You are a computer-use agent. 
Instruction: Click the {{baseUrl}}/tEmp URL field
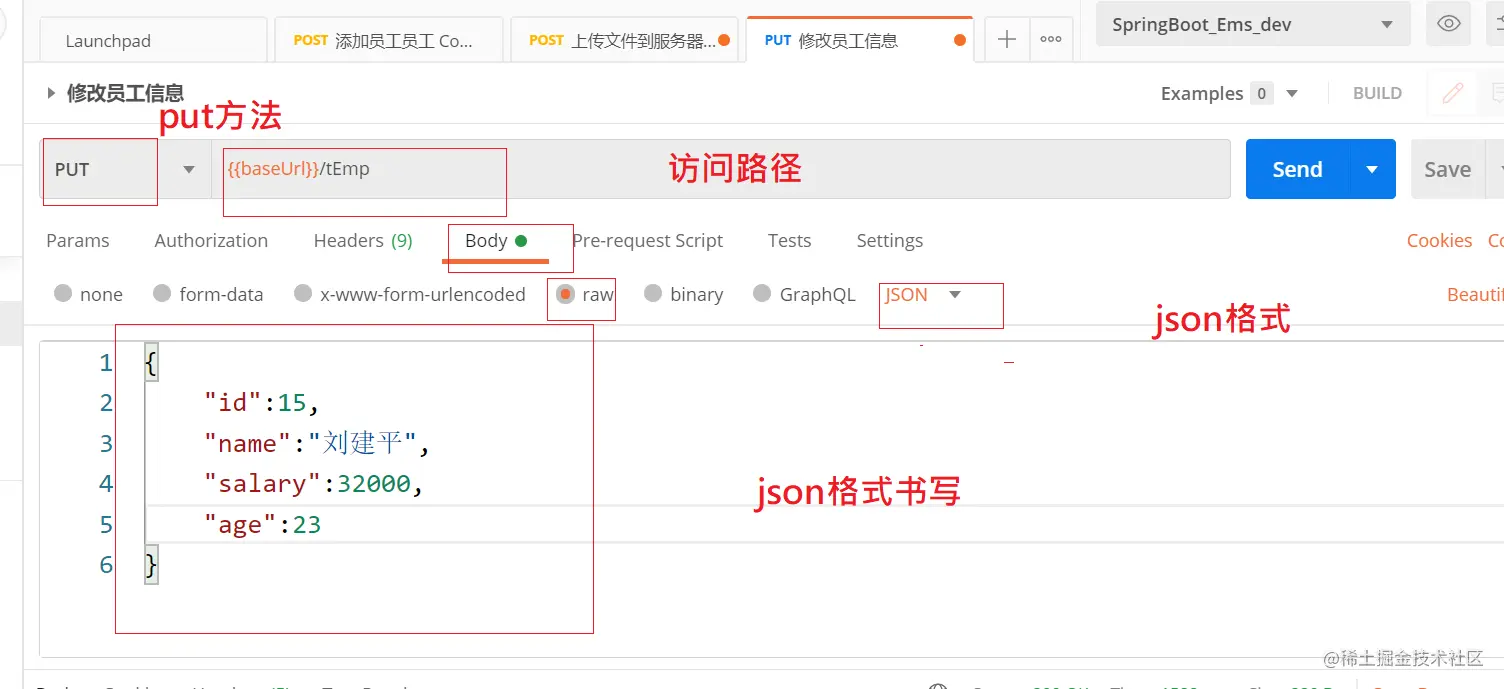(720, 169)
